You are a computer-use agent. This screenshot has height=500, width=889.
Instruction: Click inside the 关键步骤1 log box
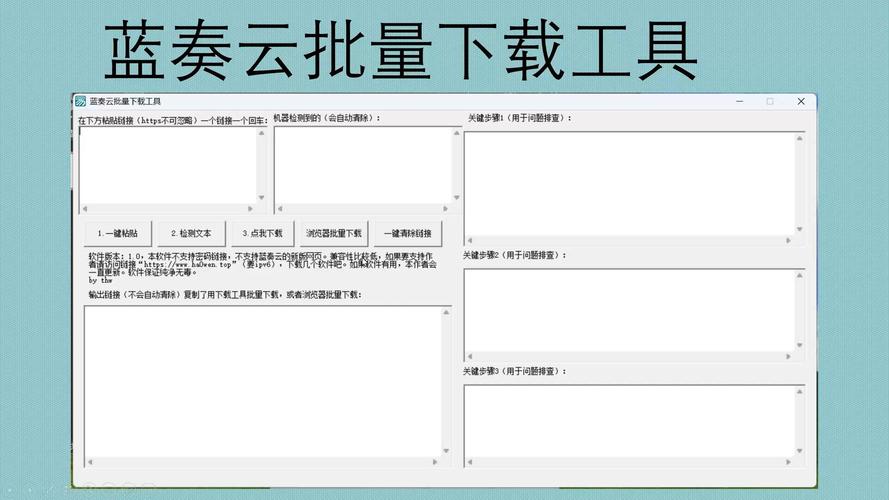pos(628,182)
